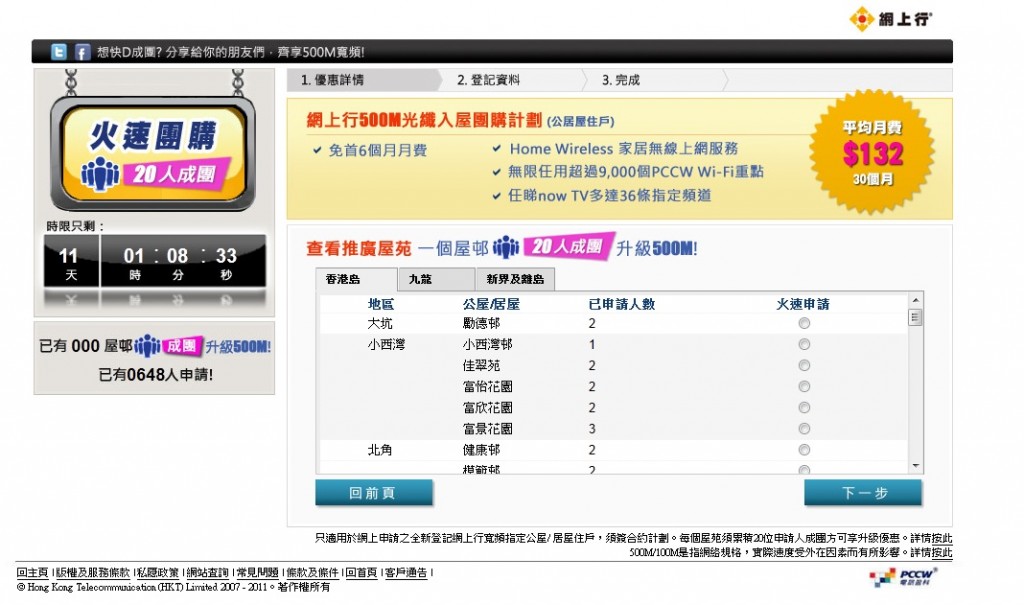Click step 2. 登記資料

[488, 80]
